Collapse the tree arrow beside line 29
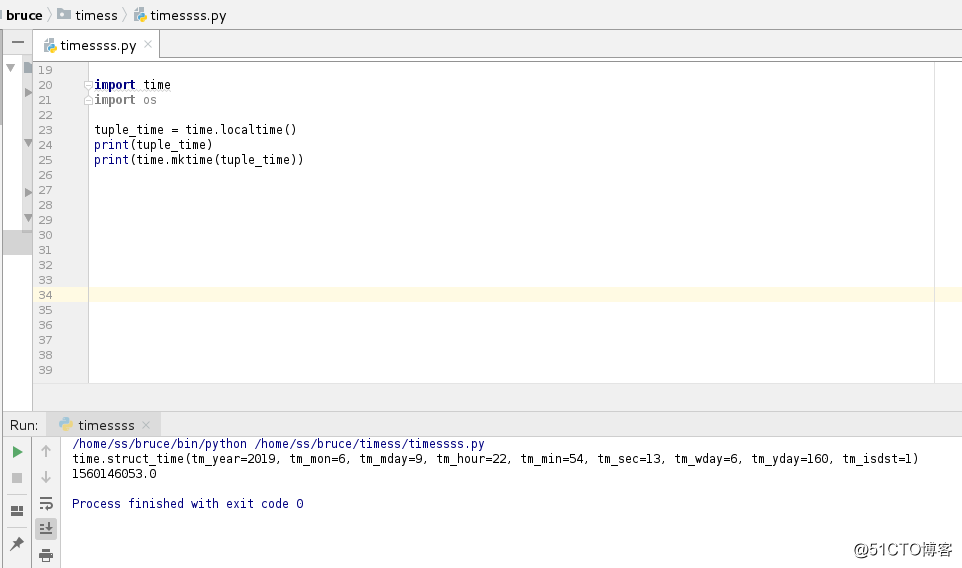The height and width of the screenshot is (568, 962). coord(28,218)
